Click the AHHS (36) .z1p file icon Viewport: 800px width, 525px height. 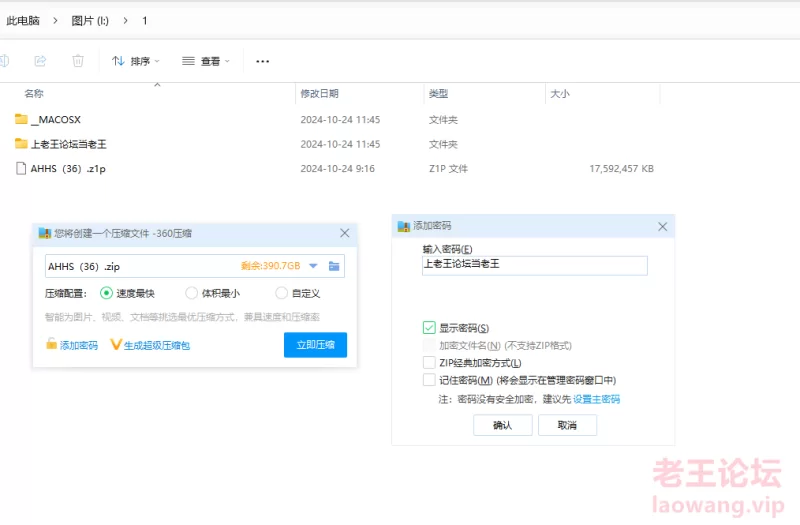[x=21, y=169]
